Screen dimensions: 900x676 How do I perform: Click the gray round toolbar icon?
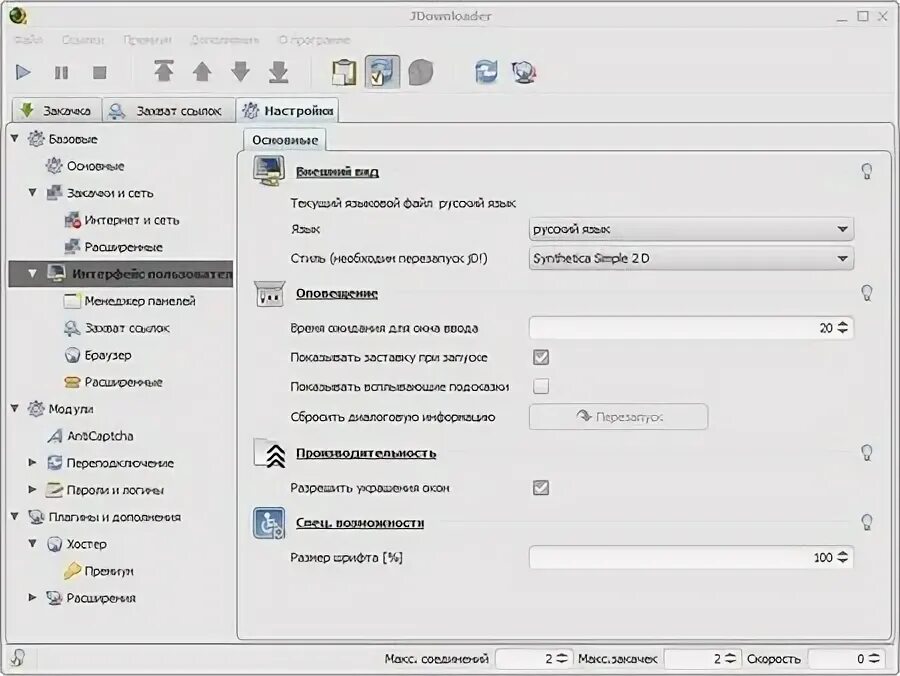(x=420, y=72)
